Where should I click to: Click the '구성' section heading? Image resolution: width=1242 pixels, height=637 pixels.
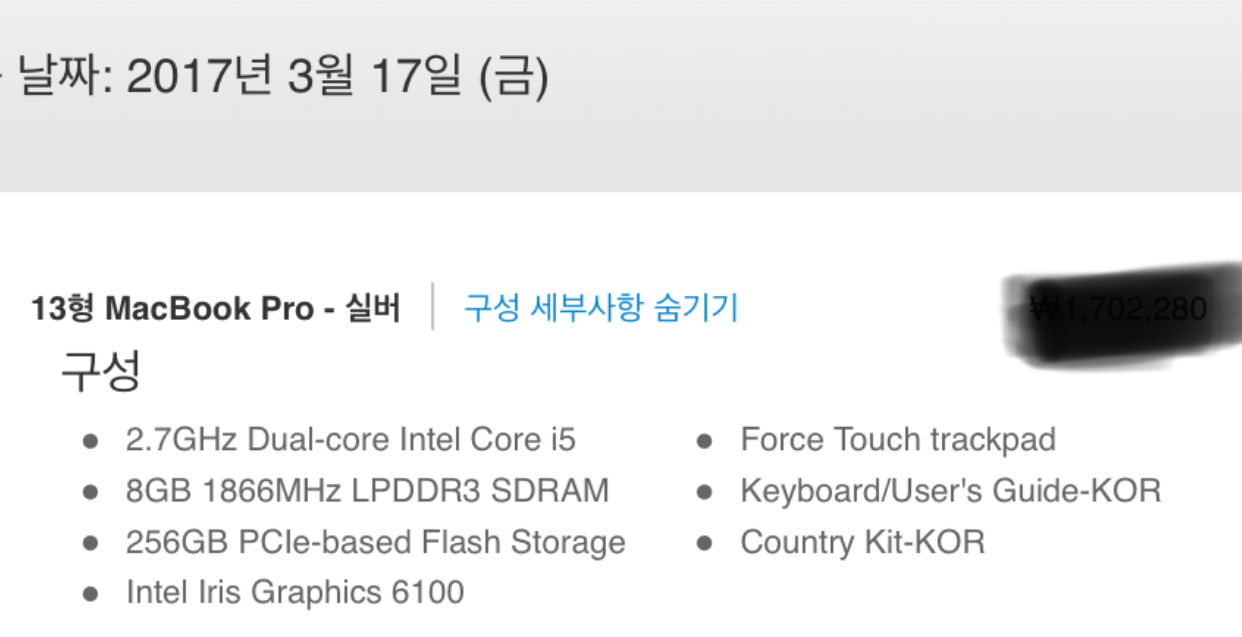tap(100, 370)
